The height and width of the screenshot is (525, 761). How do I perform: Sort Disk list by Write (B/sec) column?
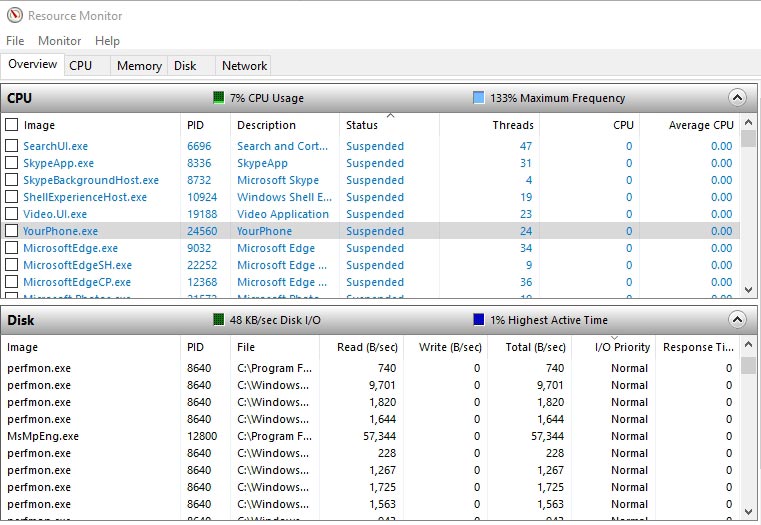[446, 347]
